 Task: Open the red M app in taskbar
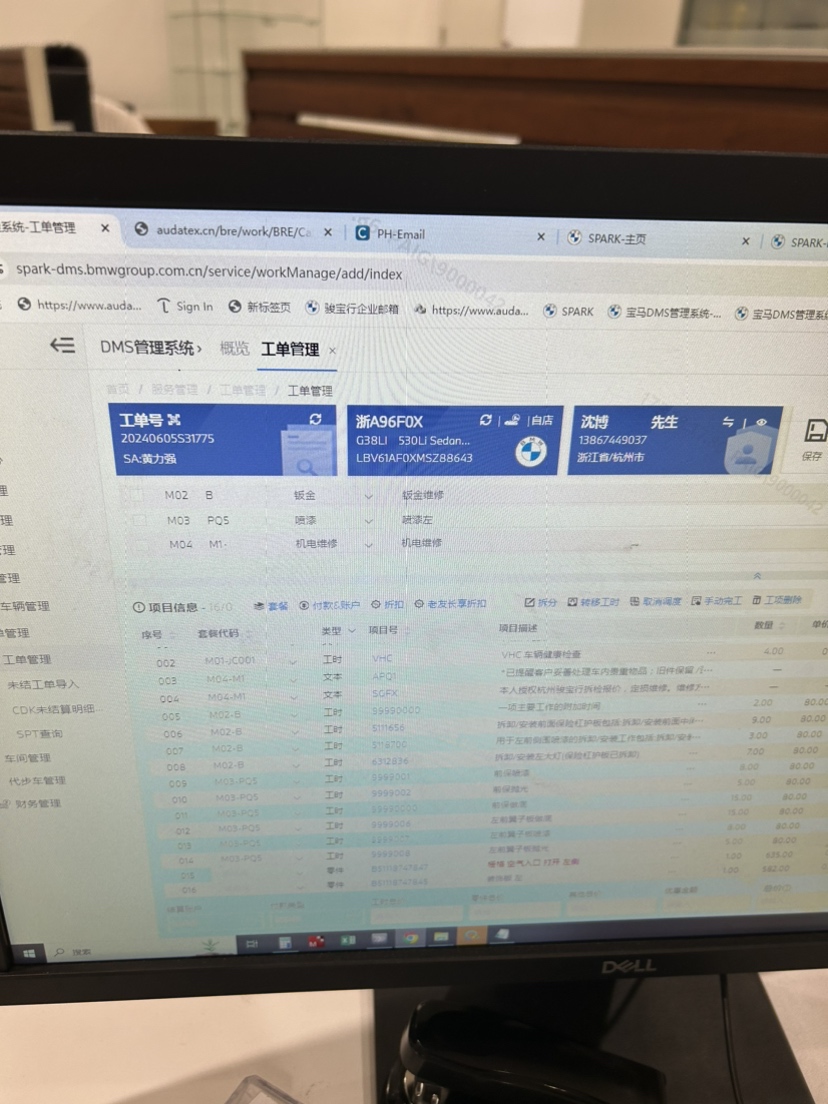pyautogui.click(x=316, y=941)
